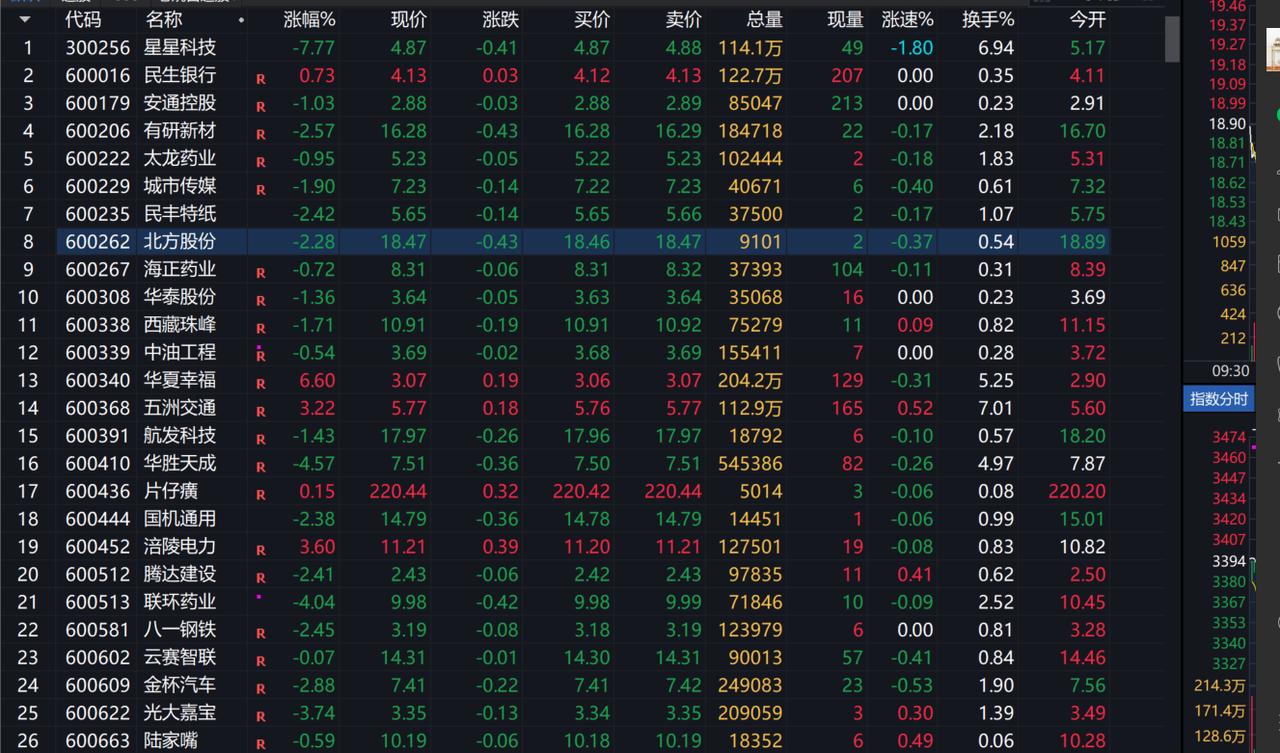Click the R marker beside 云赛智联
Screen dimensions: 1280x753
coord(261,661)
